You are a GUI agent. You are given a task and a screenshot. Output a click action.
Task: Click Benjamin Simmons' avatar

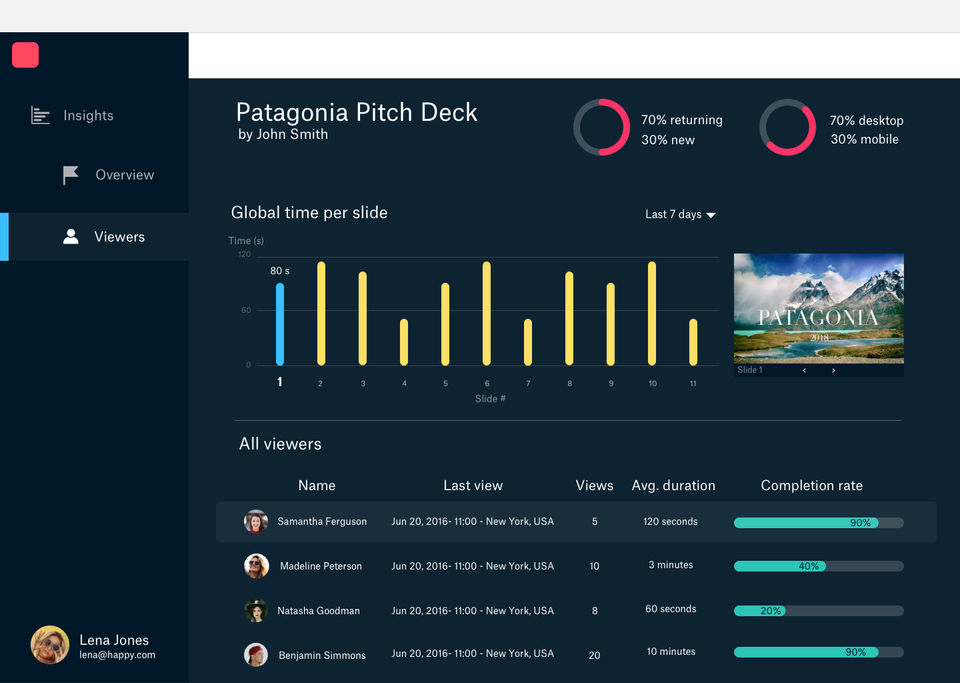[x=256, y=655]
